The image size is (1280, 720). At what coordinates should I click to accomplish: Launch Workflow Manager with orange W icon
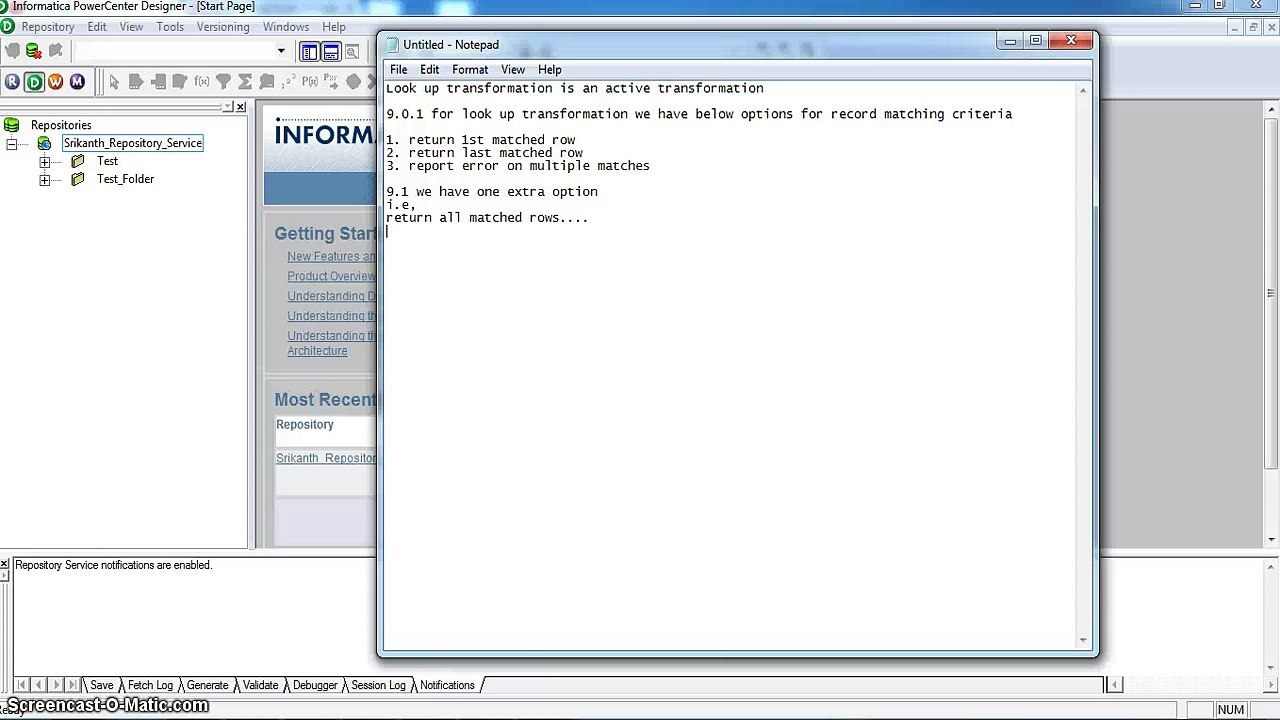click(x=56, y=82)
